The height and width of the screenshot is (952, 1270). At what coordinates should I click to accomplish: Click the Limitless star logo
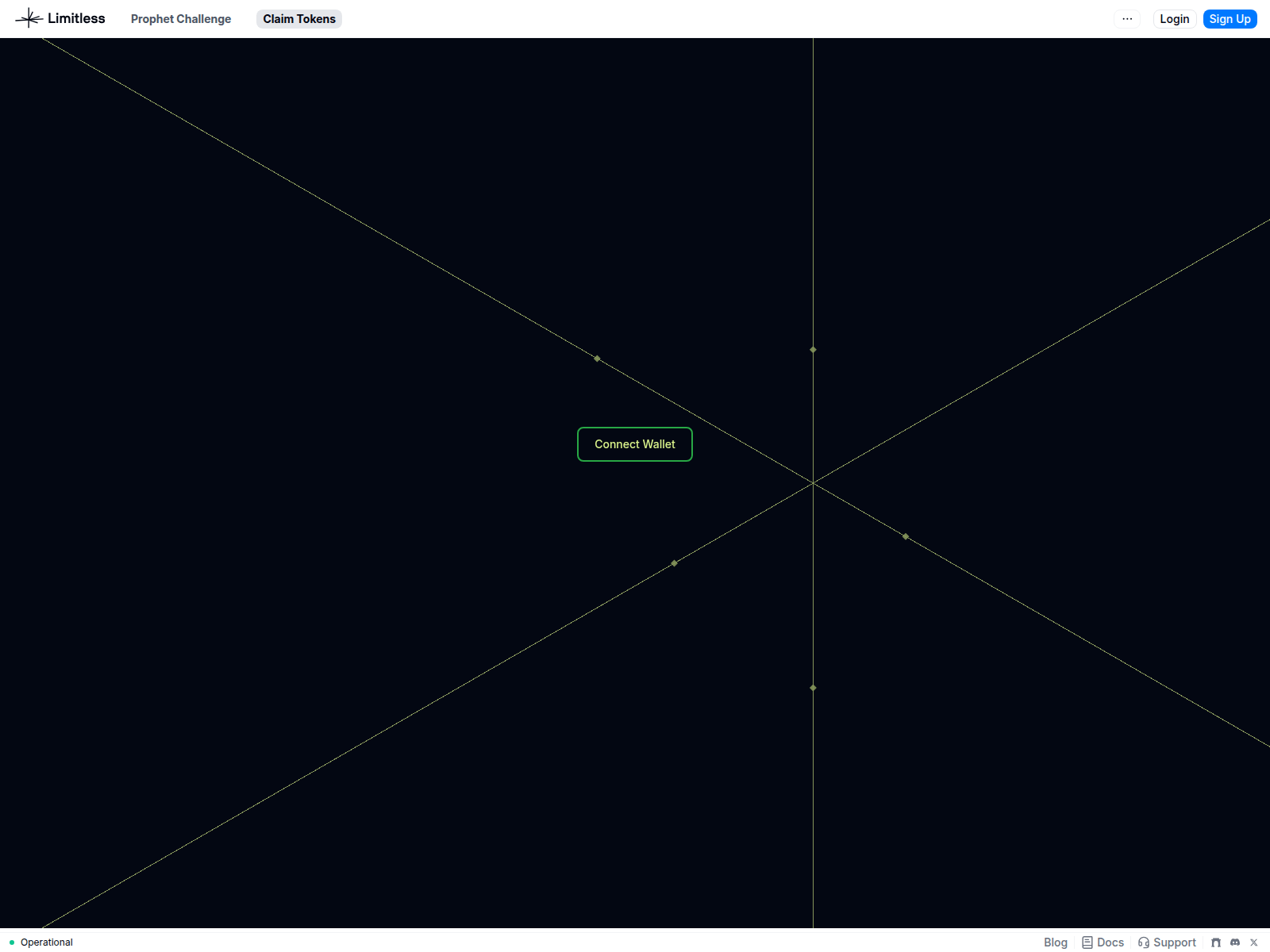tap(30, 17)
